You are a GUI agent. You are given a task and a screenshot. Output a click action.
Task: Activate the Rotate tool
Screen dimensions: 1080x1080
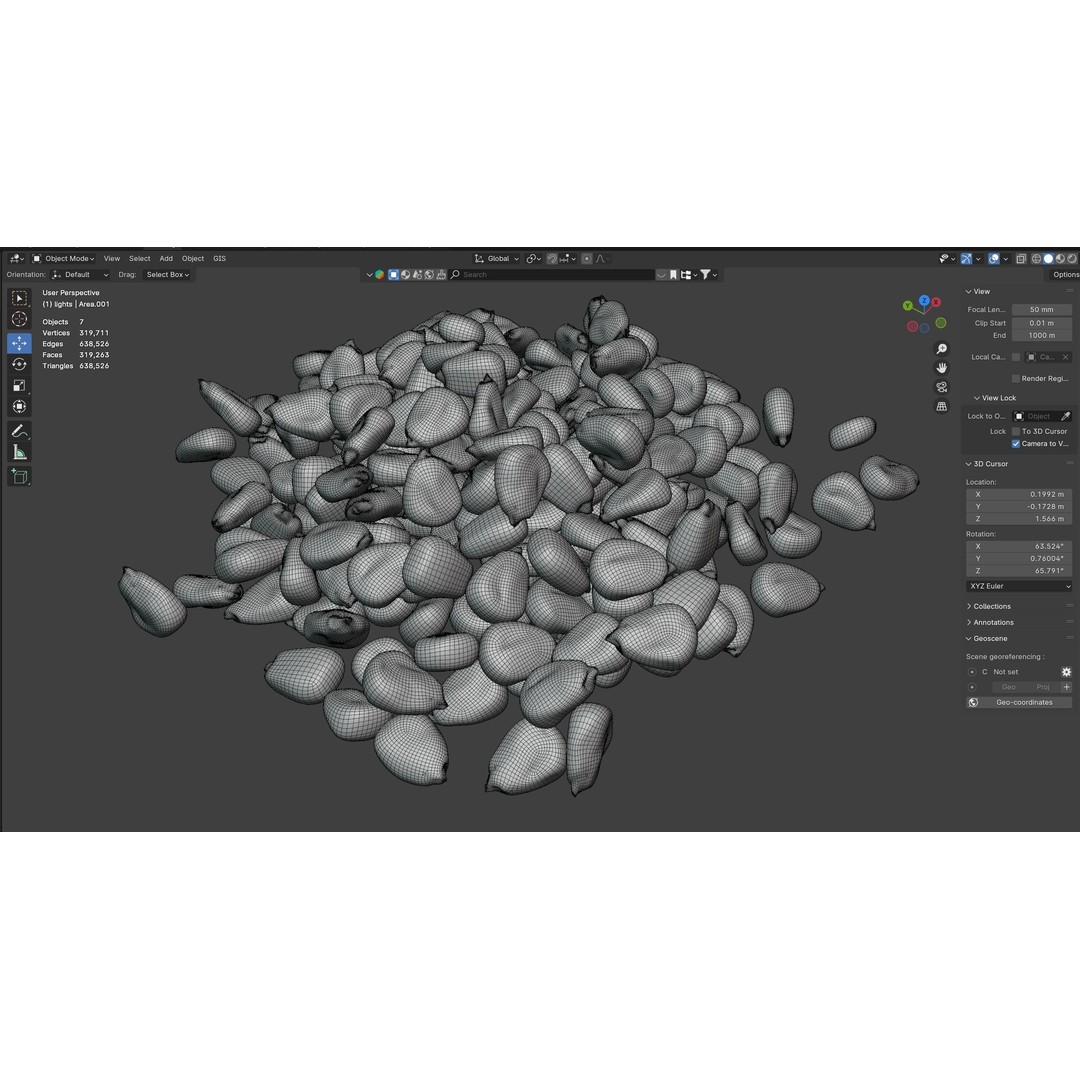point(20,364)
